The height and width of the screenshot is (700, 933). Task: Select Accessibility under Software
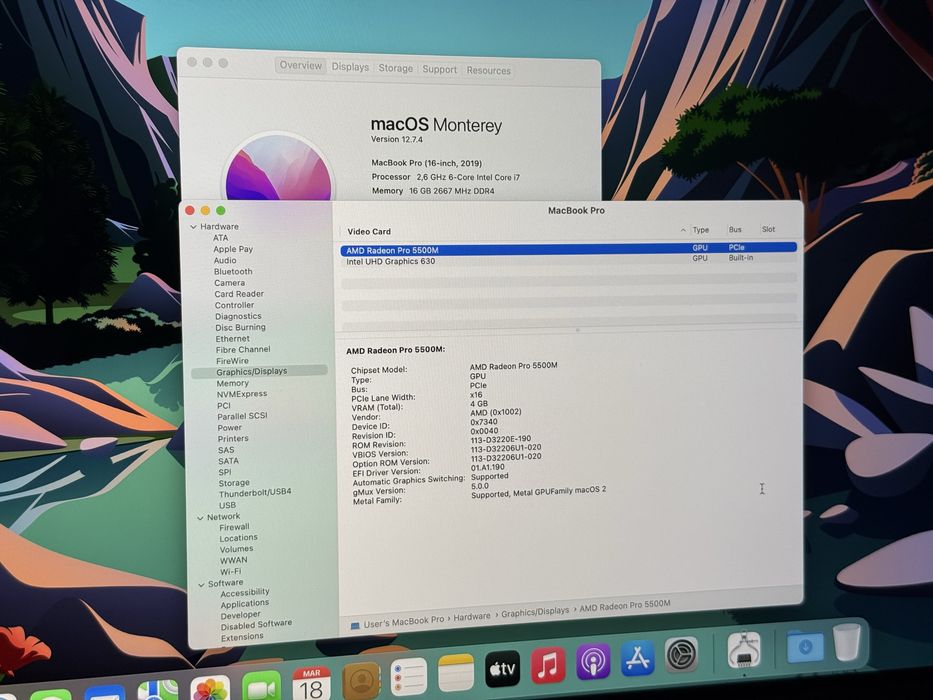245,593
